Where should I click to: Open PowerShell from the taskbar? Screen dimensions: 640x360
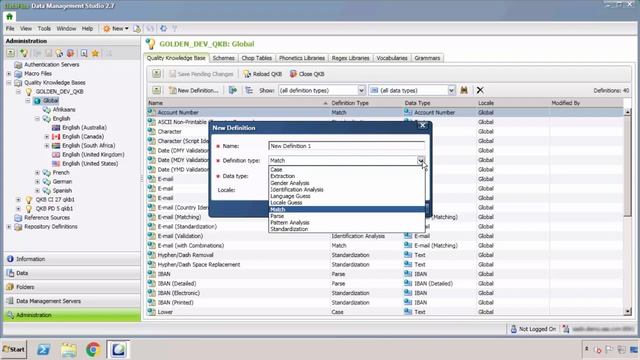[43, 349]
